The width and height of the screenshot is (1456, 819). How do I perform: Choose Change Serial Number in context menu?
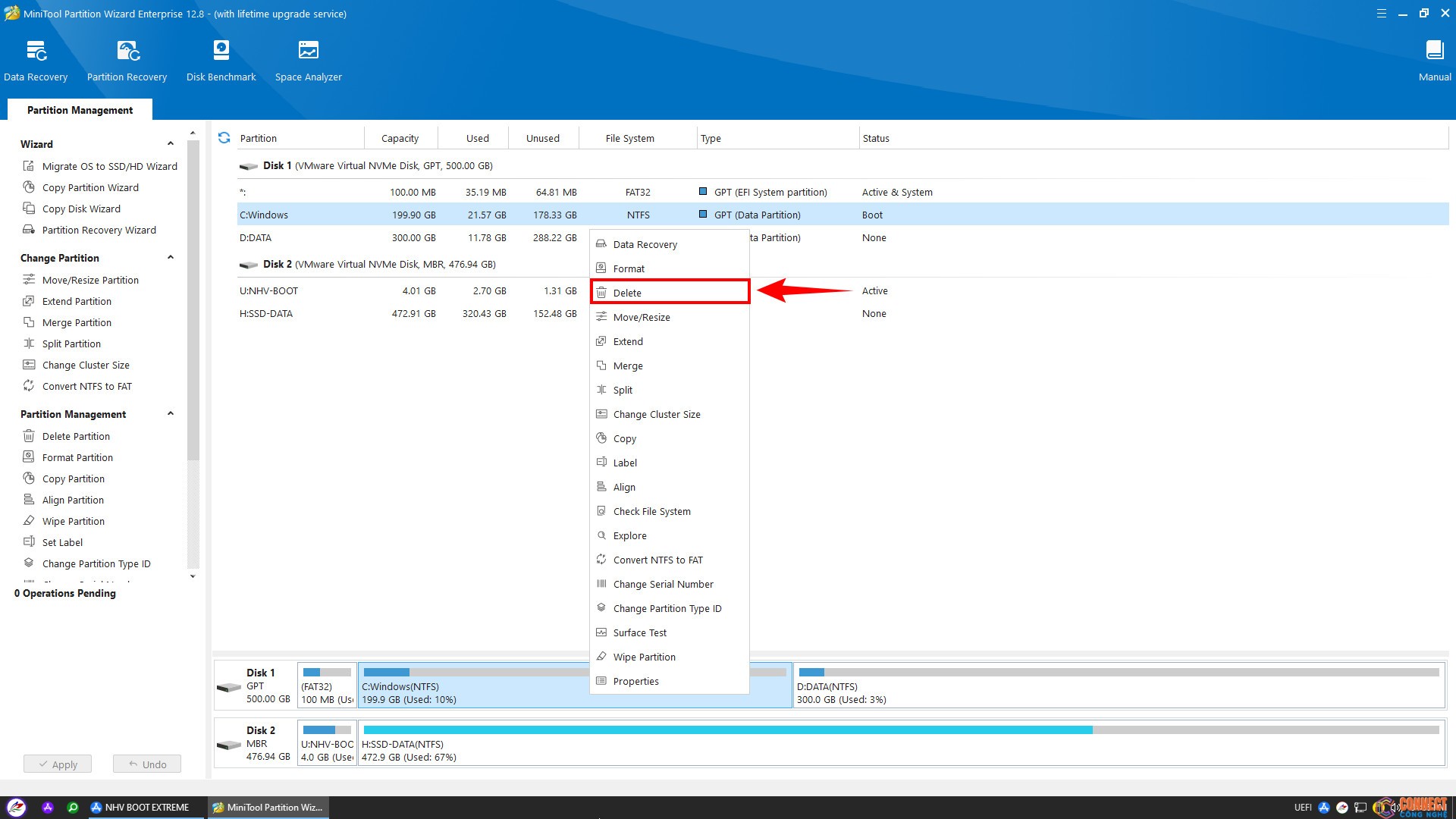click(670, 584)
